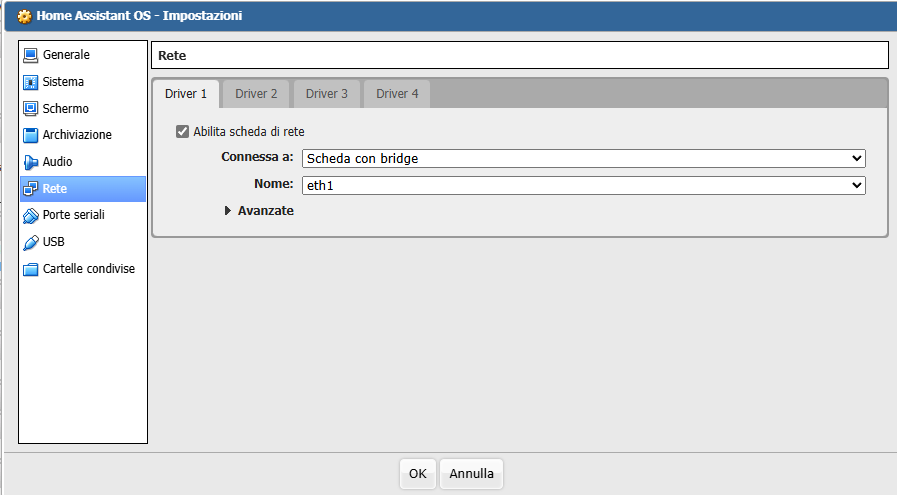Click the Connessa a label

click(x=257, y=157)
